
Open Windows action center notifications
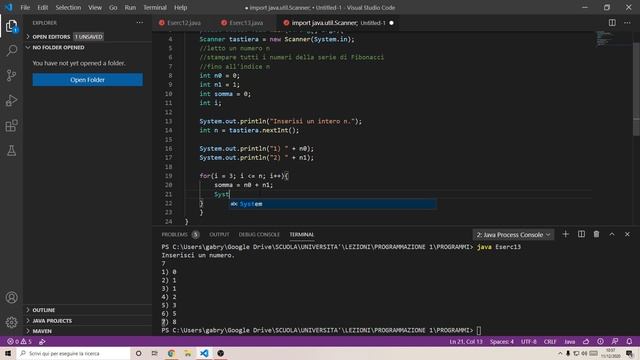[629, 353]
